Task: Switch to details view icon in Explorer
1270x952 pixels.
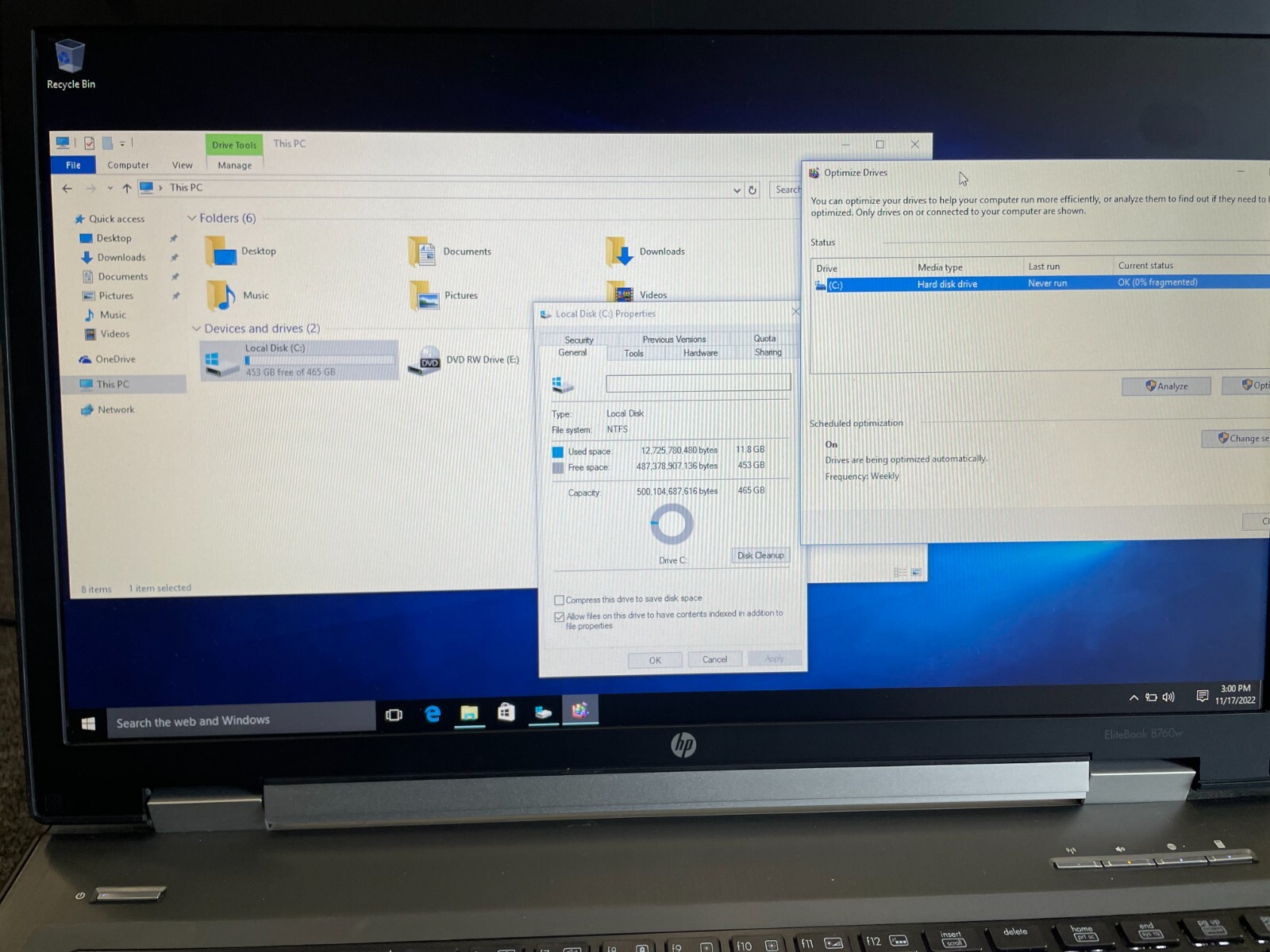Action: point(899,572)
